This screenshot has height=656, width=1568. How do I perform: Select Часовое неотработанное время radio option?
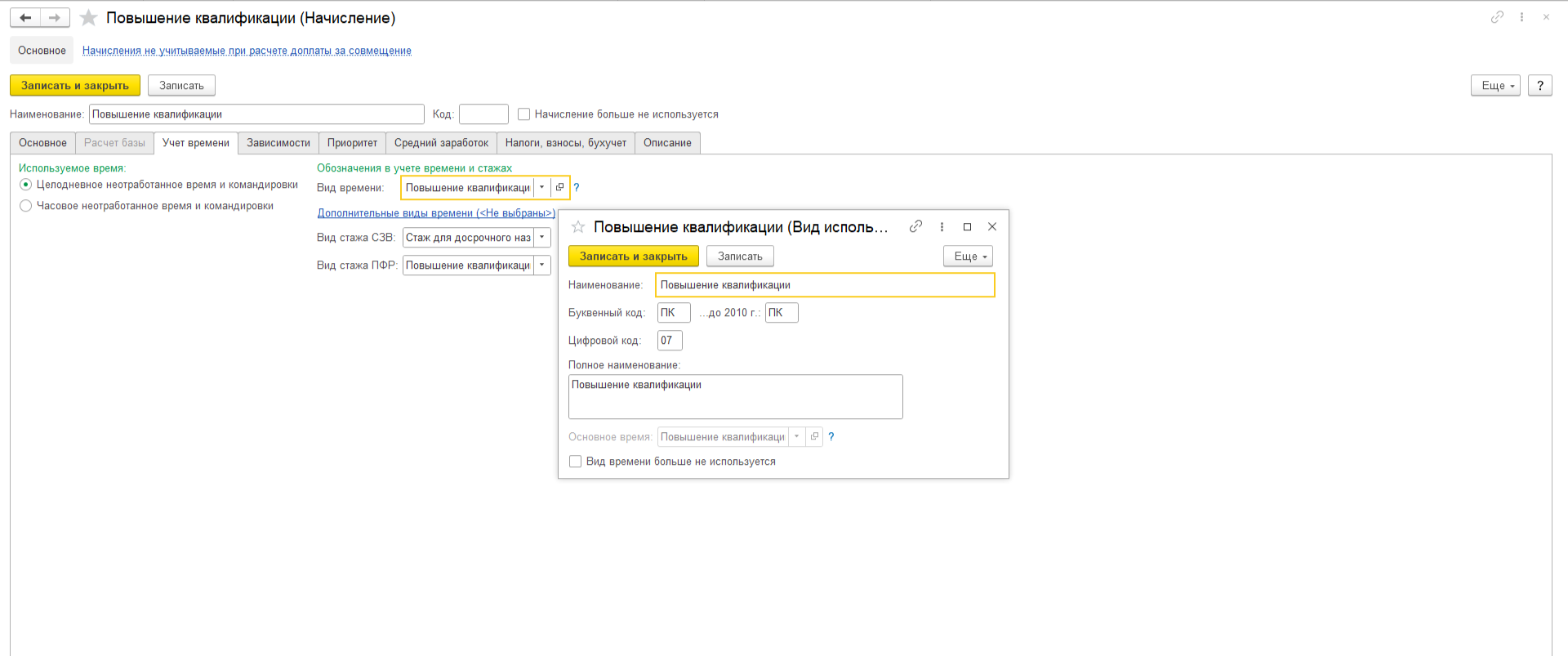[x=25, y=206]
